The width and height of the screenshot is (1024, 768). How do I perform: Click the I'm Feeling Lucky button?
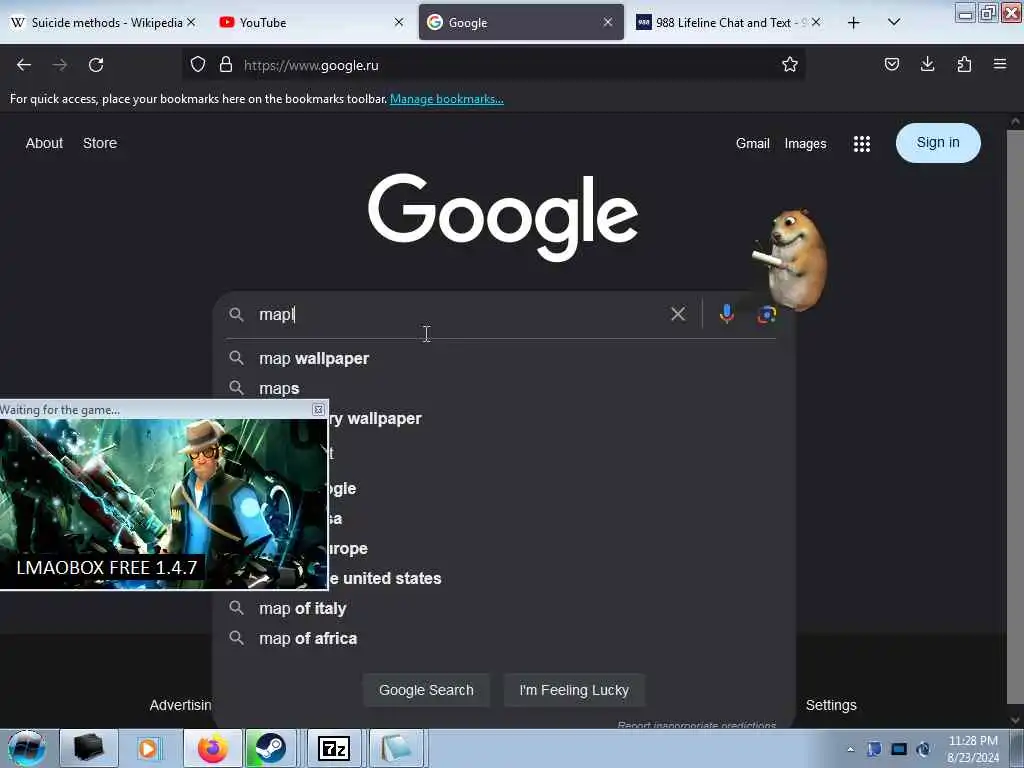[x=574, y=690]
